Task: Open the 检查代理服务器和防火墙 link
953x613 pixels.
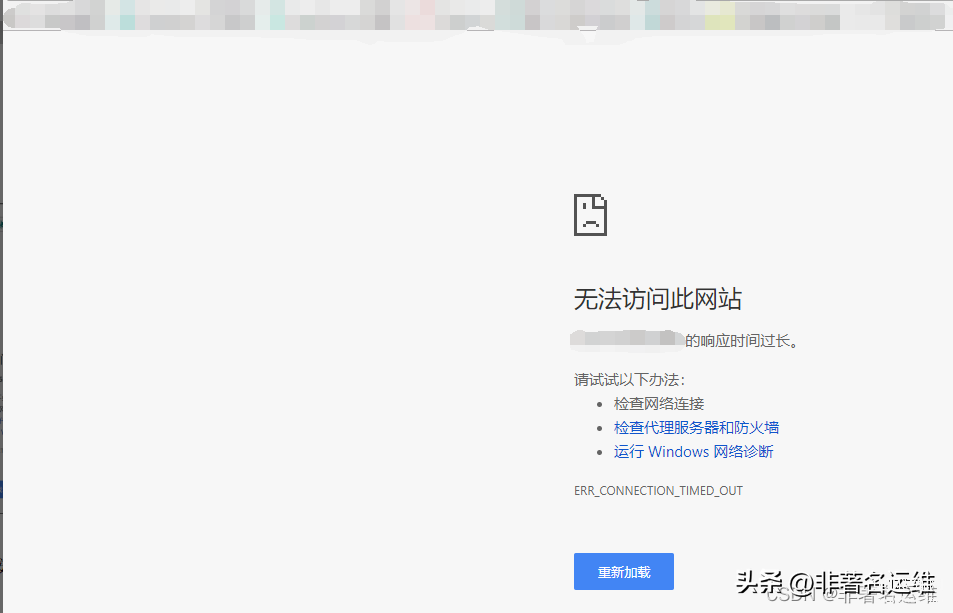Action: click(x=696, y=427)
